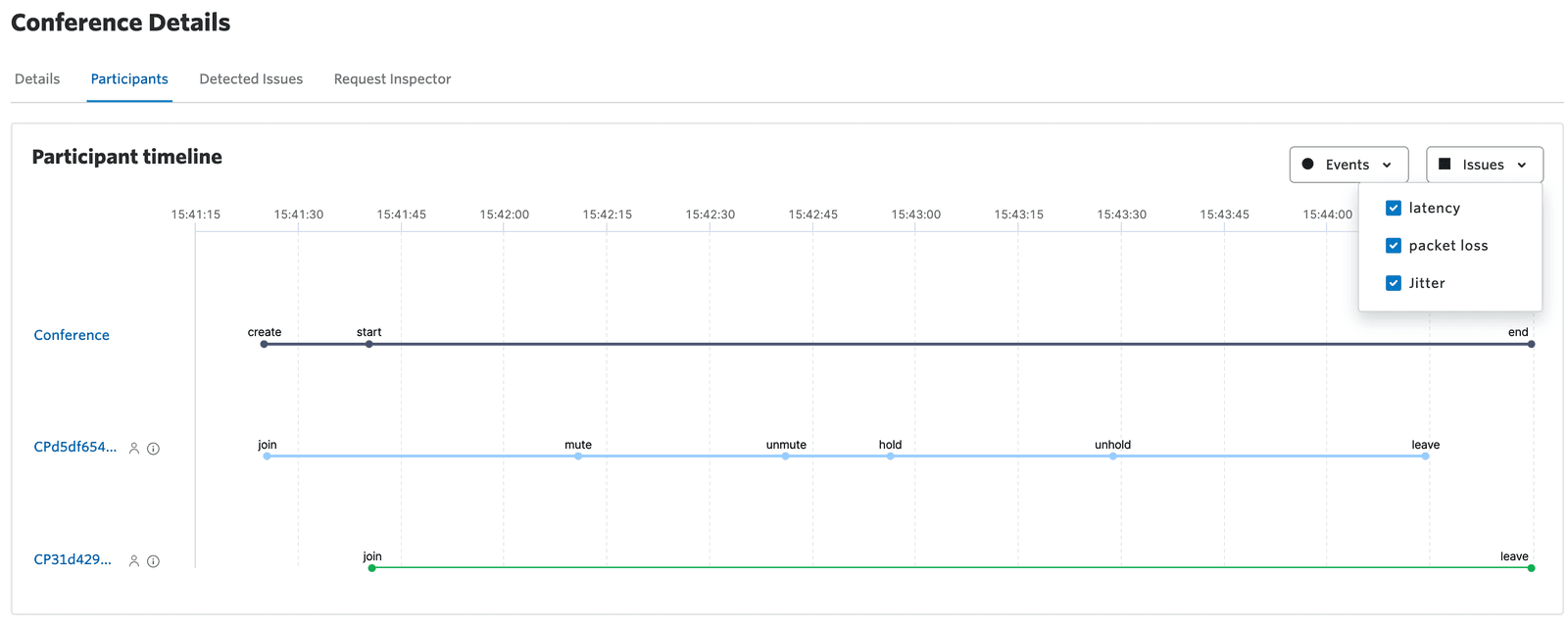Collapse the Issues dropdown via its chevron

tap(1521, 166)
